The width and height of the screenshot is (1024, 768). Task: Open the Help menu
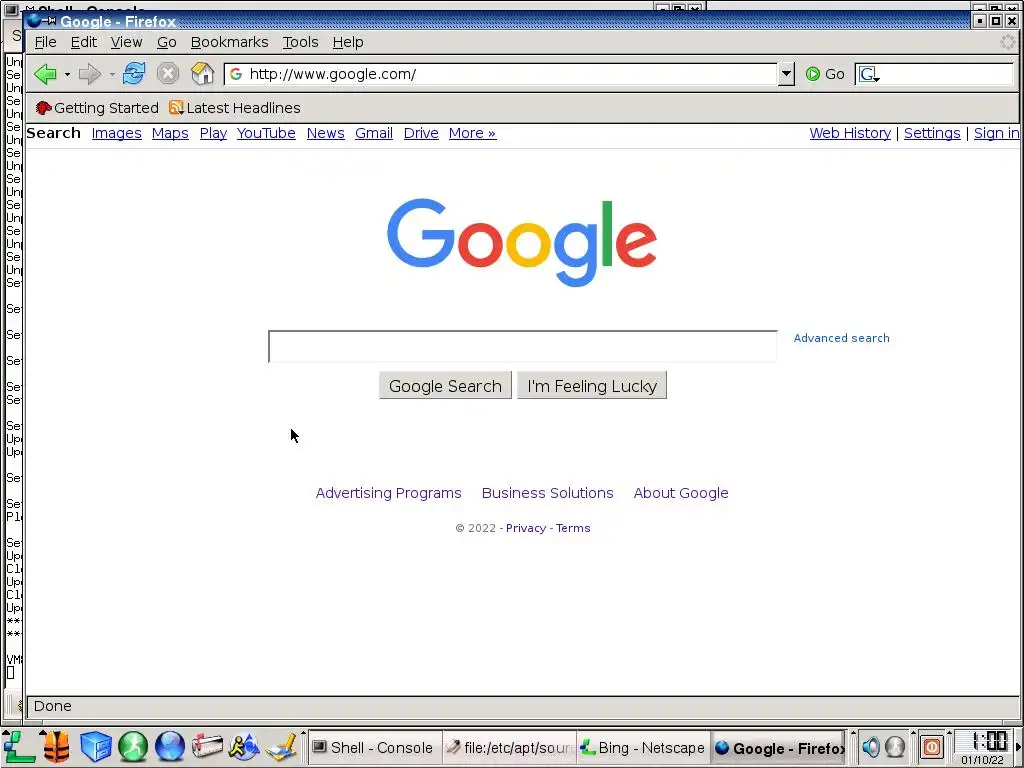(x=347, y=42)
